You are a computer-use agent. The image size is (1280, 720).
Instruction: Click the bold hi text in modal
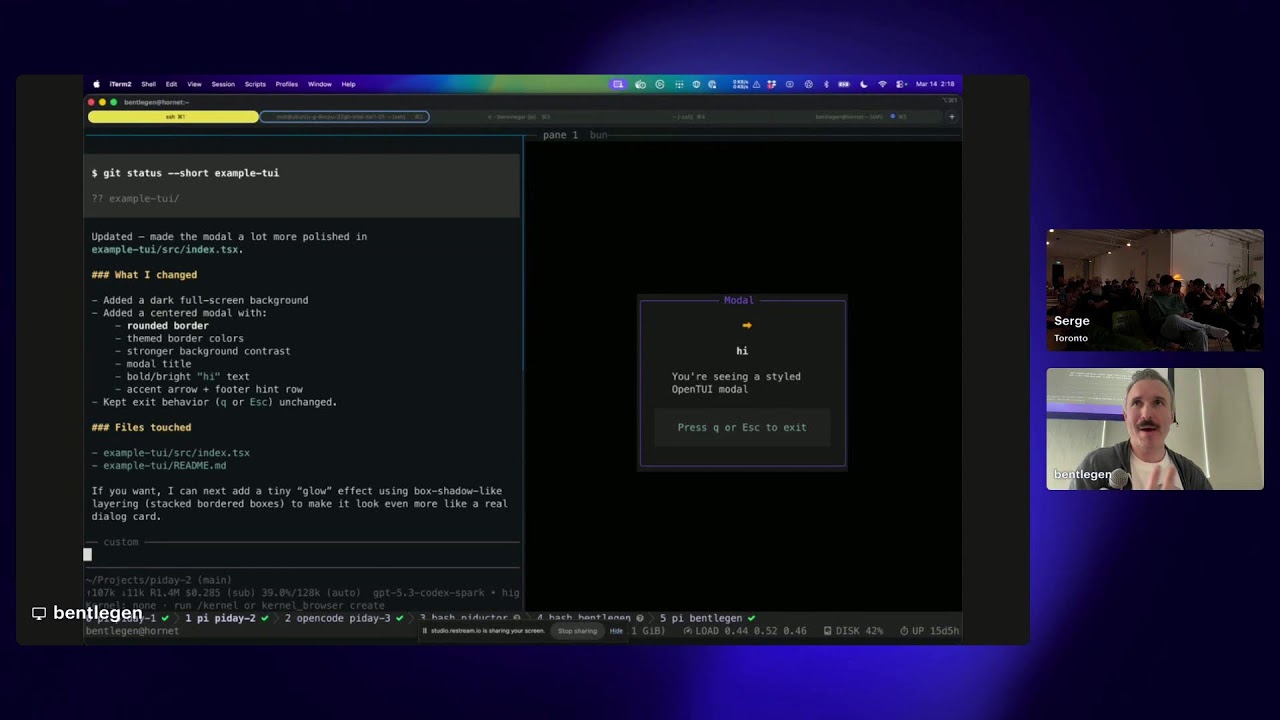point(742,351)
